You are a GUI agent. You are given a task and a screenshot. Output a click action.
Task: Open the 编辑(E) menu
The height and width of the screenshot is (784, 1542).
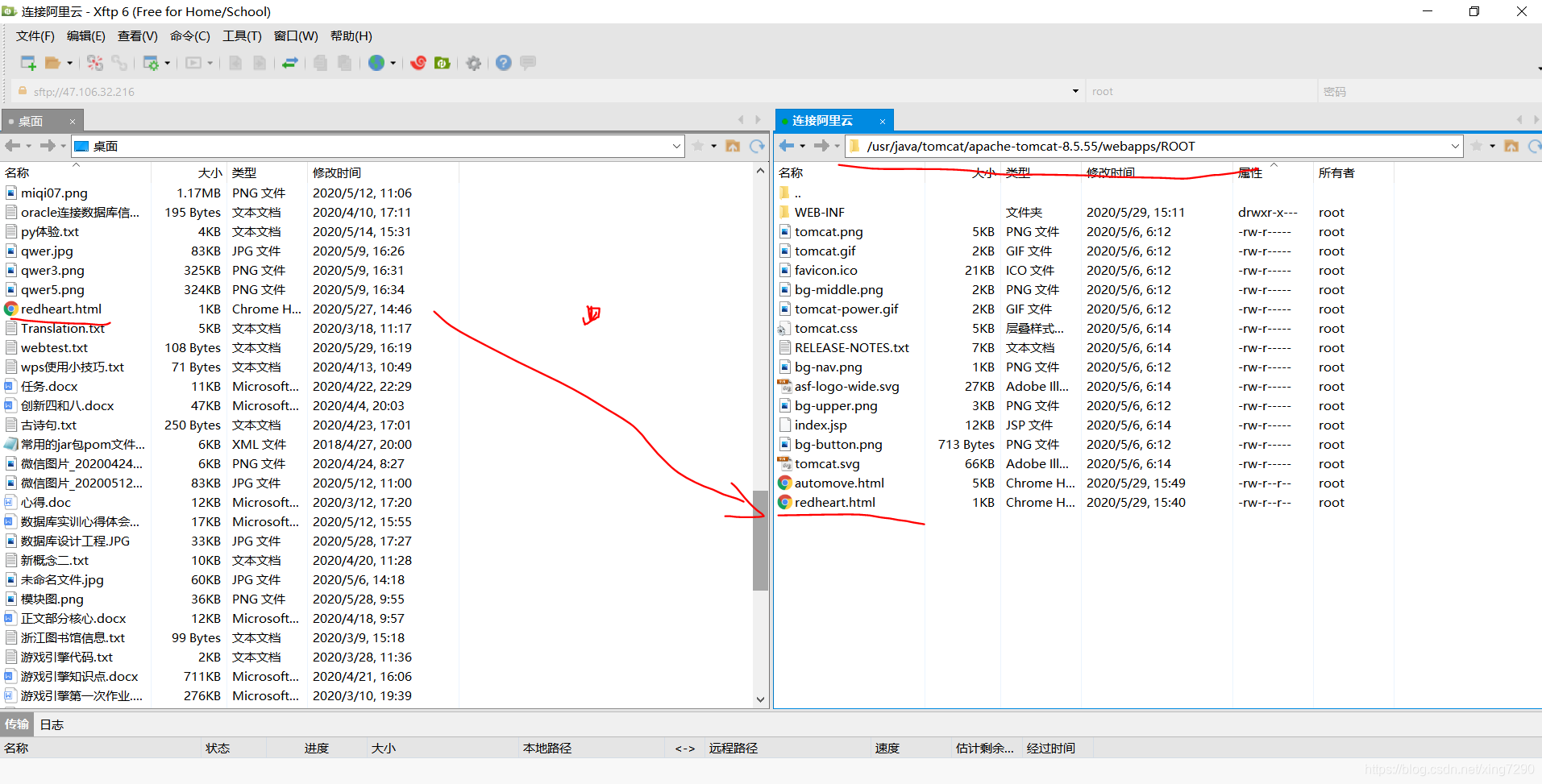click(x=86, y=36)
